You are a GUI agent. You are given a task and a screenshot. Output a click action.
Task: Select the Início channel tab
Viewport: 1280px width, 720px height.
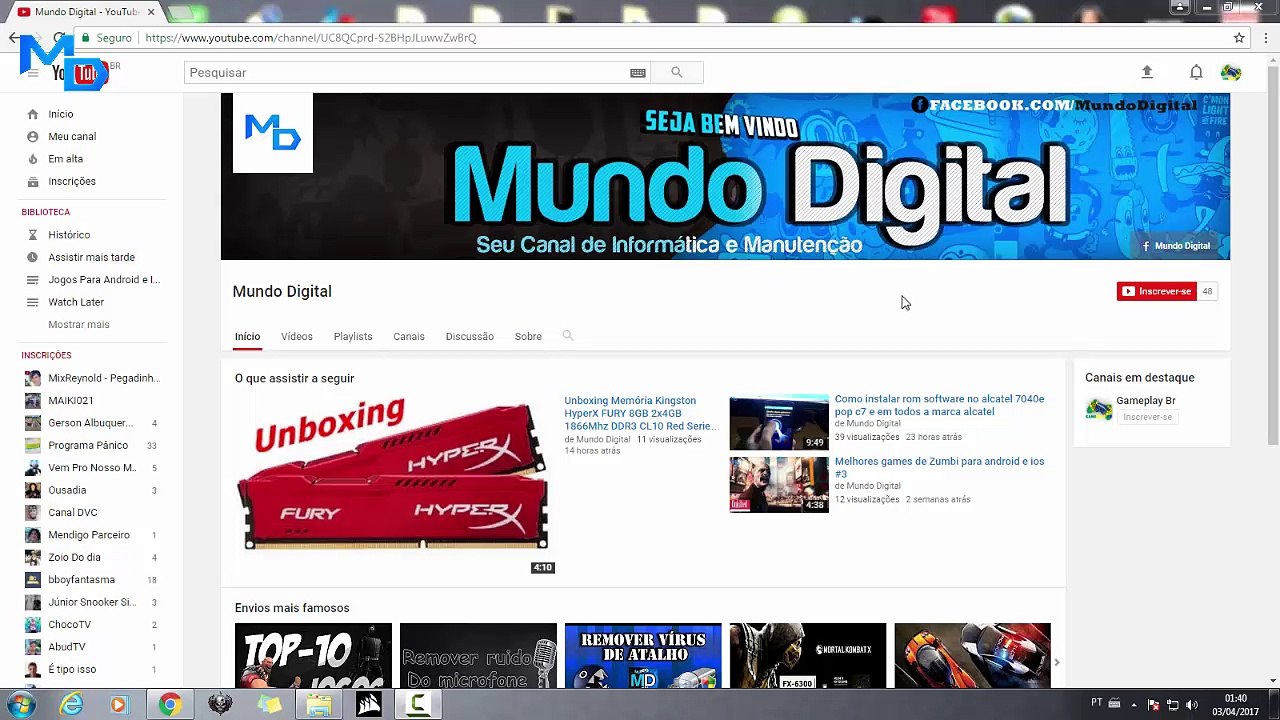pyautogui.click(x=247, y=336)
